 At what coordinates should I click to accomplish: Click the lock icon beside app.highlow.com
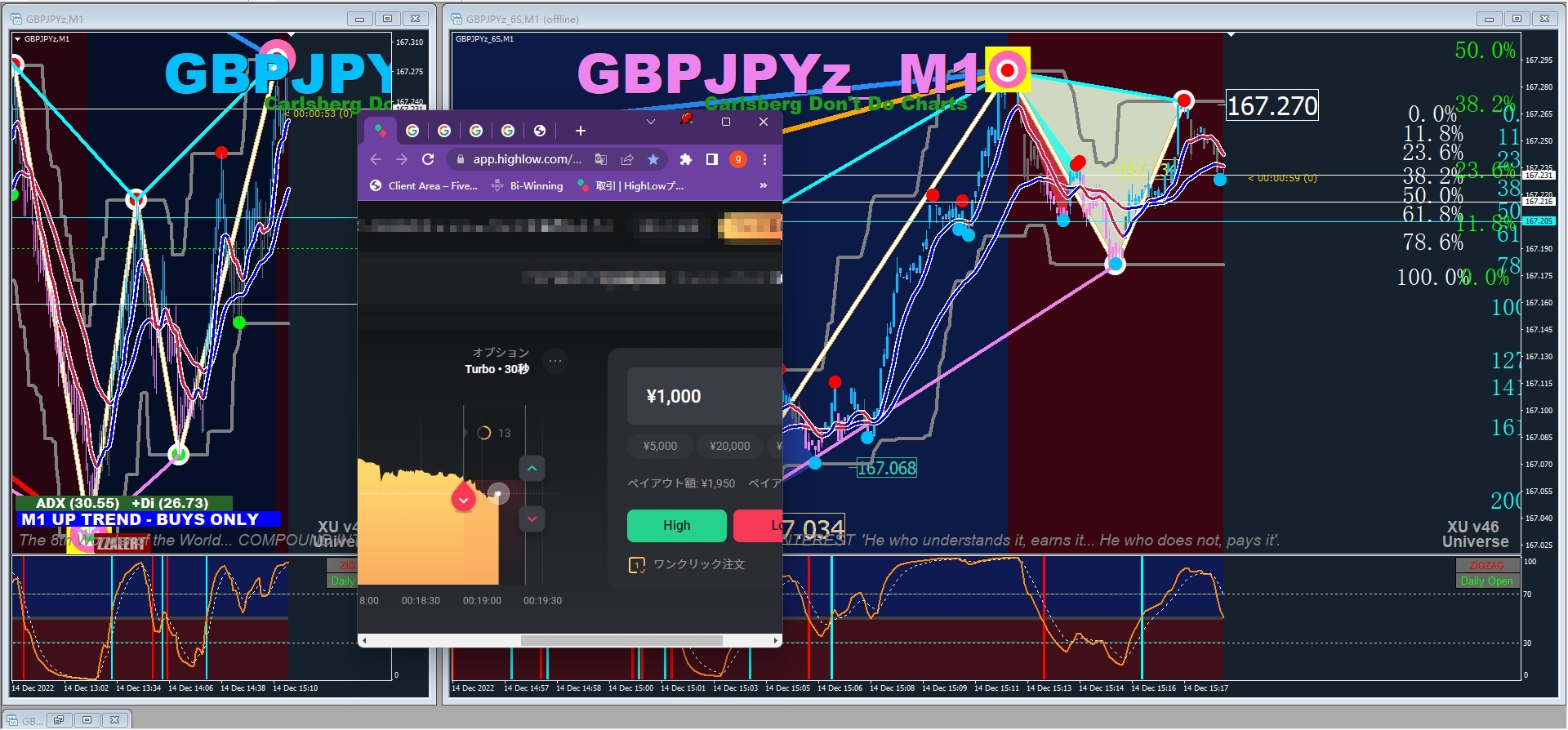coord(461,159)
